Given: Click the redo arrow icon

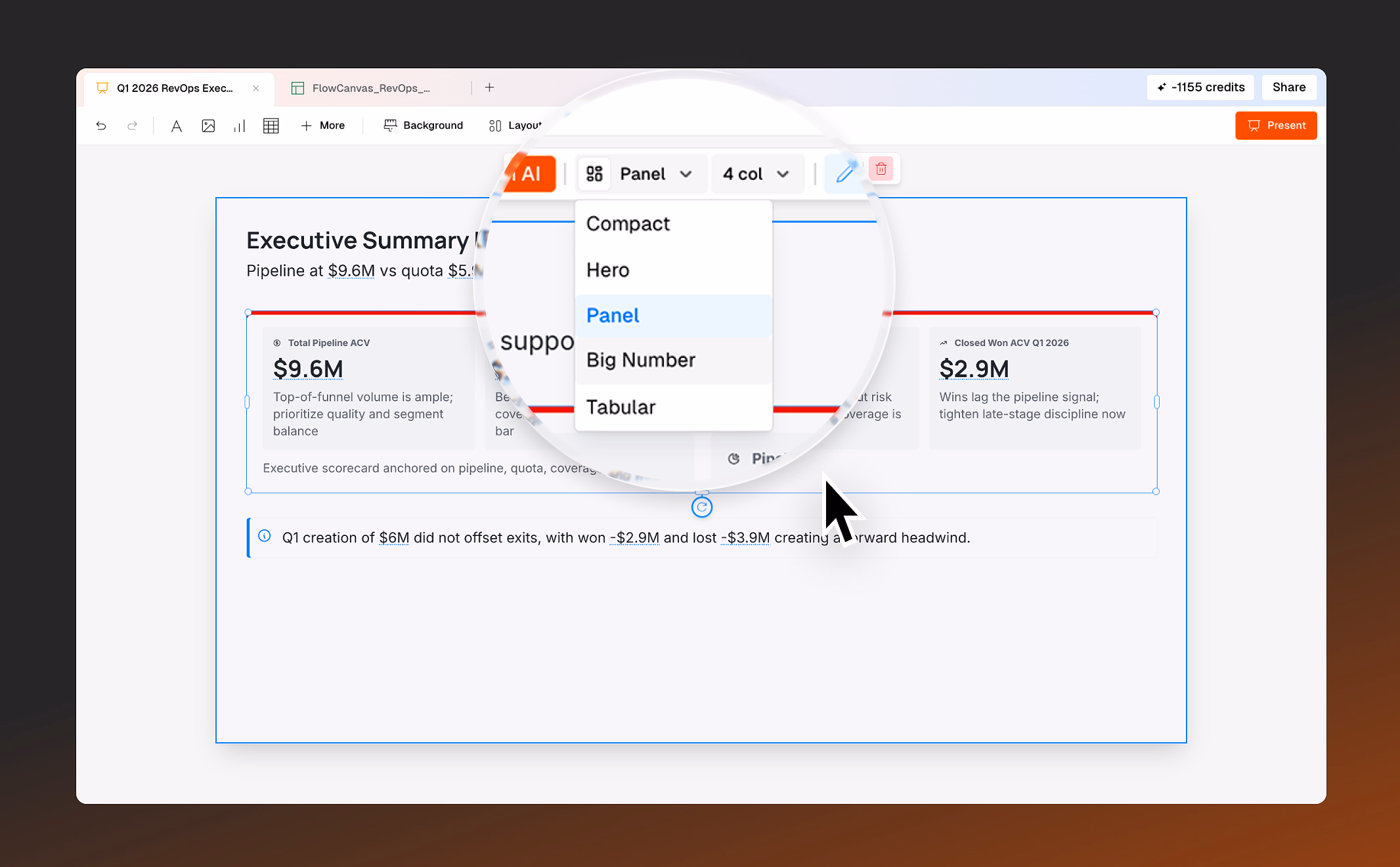Looking at the screenshot, I should 132,125.
